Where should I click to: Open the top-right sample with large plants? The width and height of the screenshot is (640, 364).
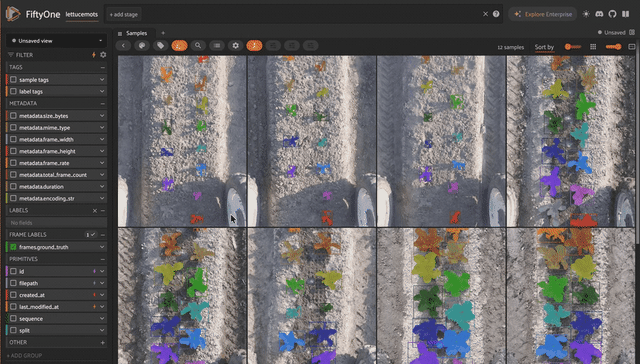coord(571,141)
